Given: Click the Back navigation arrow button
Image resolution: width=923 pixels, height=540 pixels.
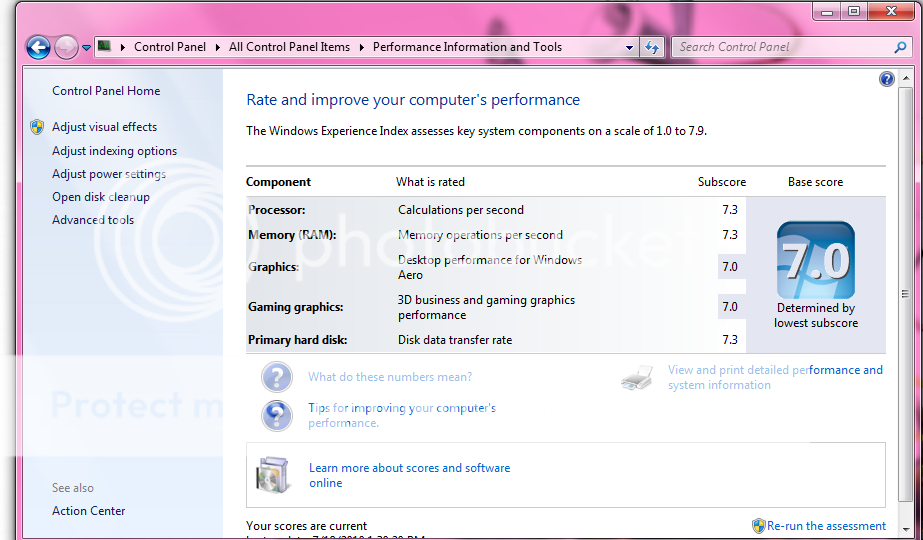Looking at the screenshot, I should (x=38, y=47).
